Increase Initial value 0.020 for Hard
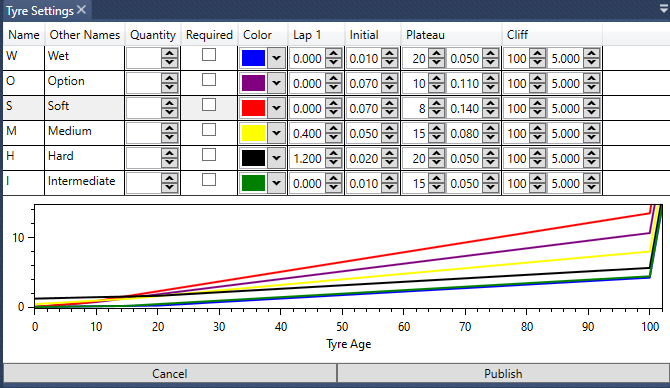 [x=390, y=153]
